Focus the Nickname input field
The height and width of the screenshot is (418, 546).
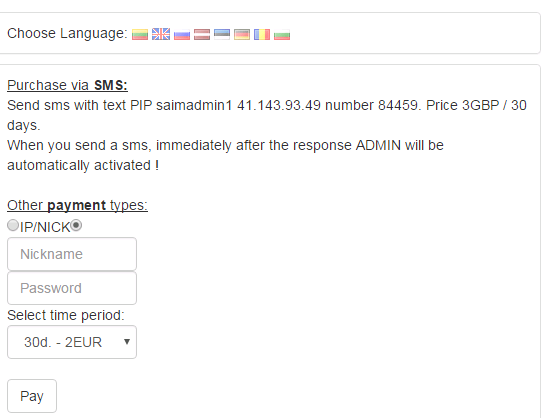[72, 254]
